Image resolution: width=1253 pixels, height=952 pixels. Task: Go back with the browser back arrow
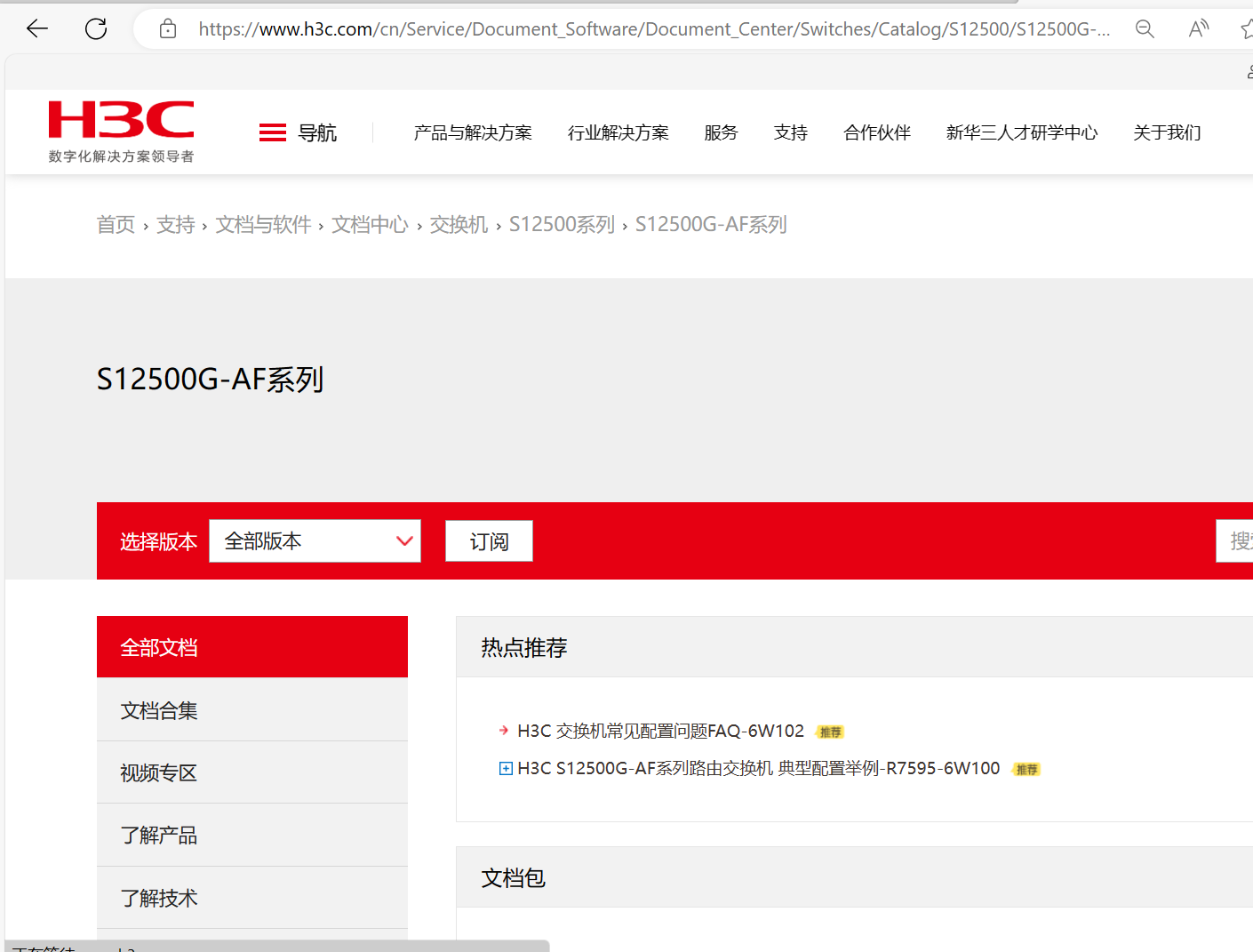point(37,28)
